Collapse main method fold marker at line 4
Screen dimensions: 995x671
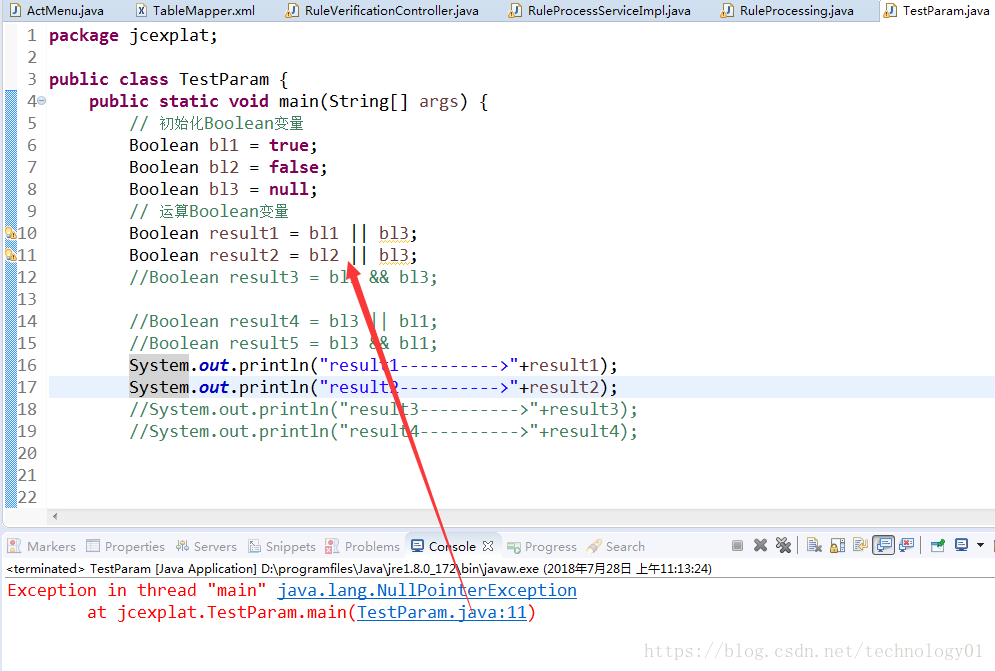point(41,100)
